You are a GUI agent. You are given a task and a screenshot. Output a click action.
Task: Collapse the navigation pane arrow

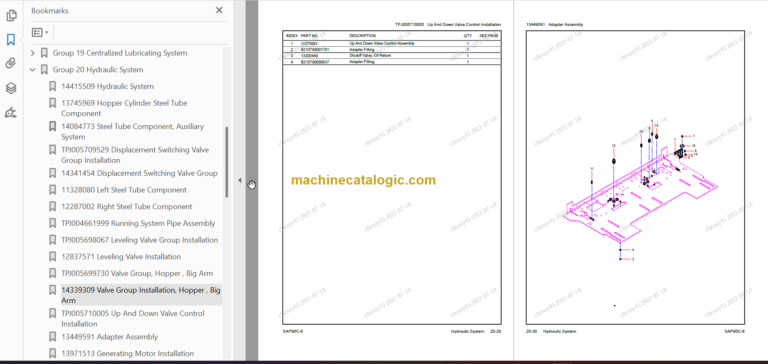pyautogui.click(x=240, y=180)
